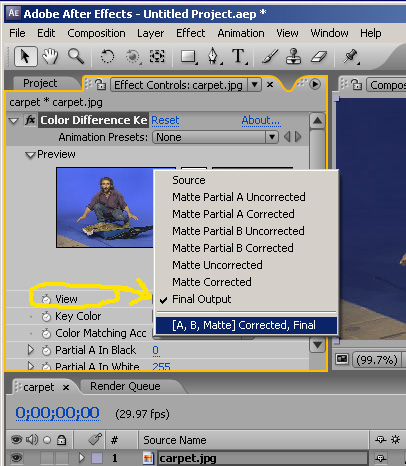The image size is (406, 466).
Task: Select [A, B, Matte] Corrected, Final
Action: [247, 325]
